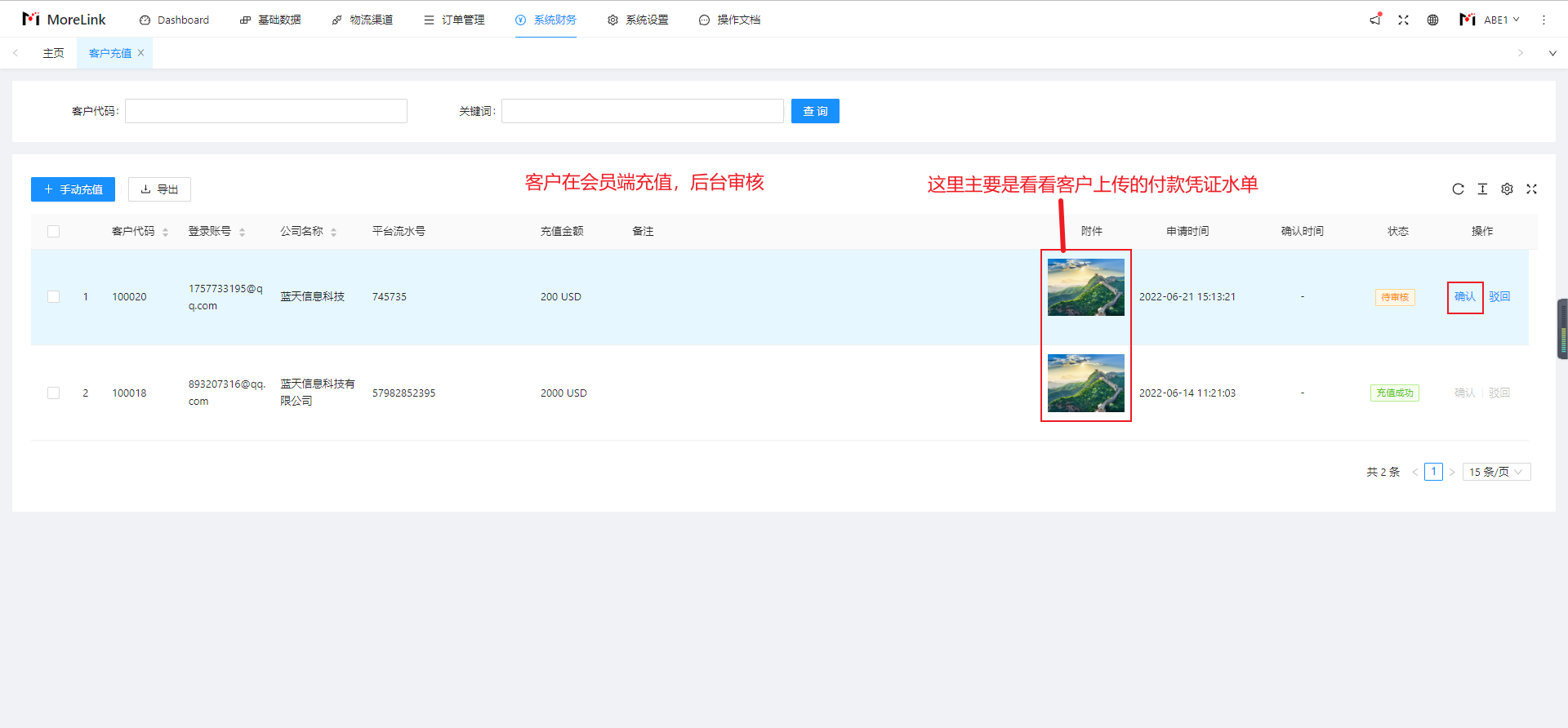Check the row for customer 100018
1568x728 pixels.
pos(54,393)
